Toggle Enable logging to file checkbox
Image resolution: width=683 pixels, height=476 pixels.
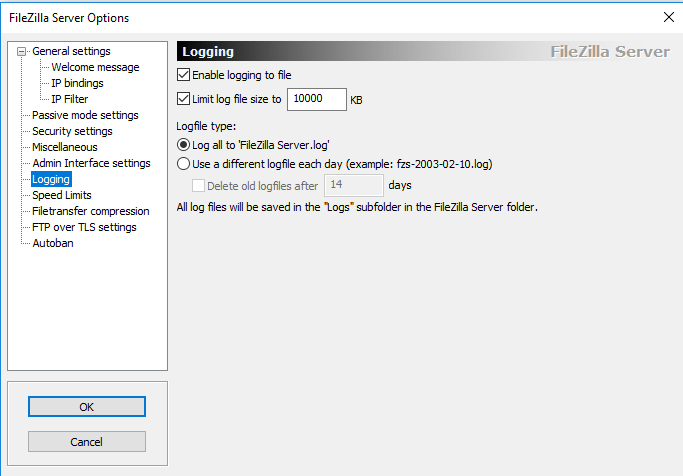coord(183,75)
